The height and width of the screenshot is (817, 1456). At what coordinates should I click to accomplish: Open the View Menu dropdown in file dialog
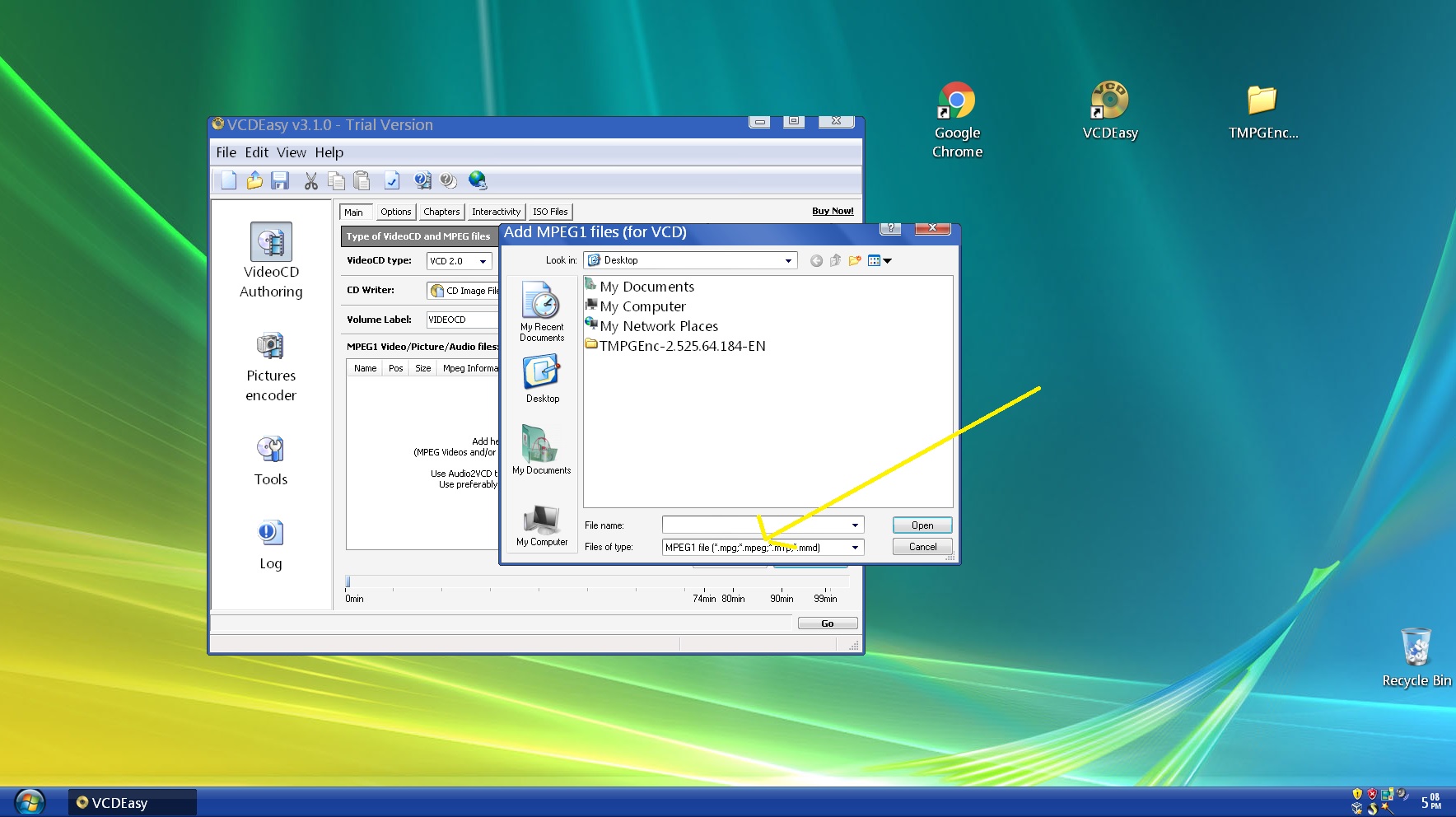point(880,261)
